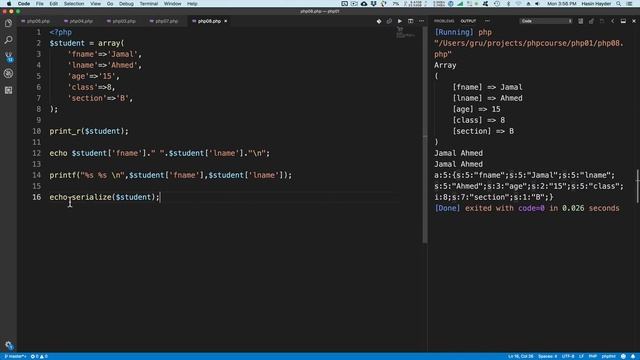The image size is (640, 360).
Task: Open the Debug menu
Action: pos(126,4)
